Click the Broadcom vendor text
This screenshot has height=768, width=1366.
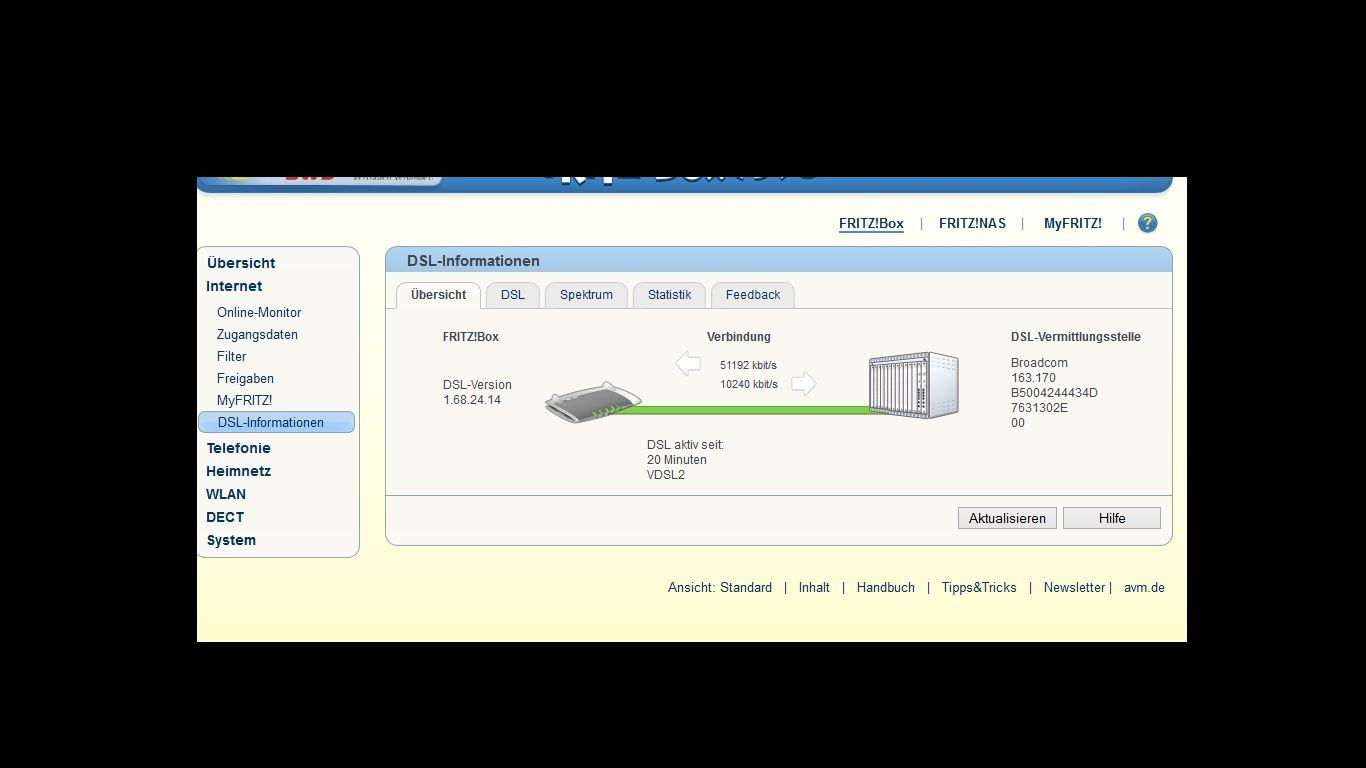pos(1039,363)
